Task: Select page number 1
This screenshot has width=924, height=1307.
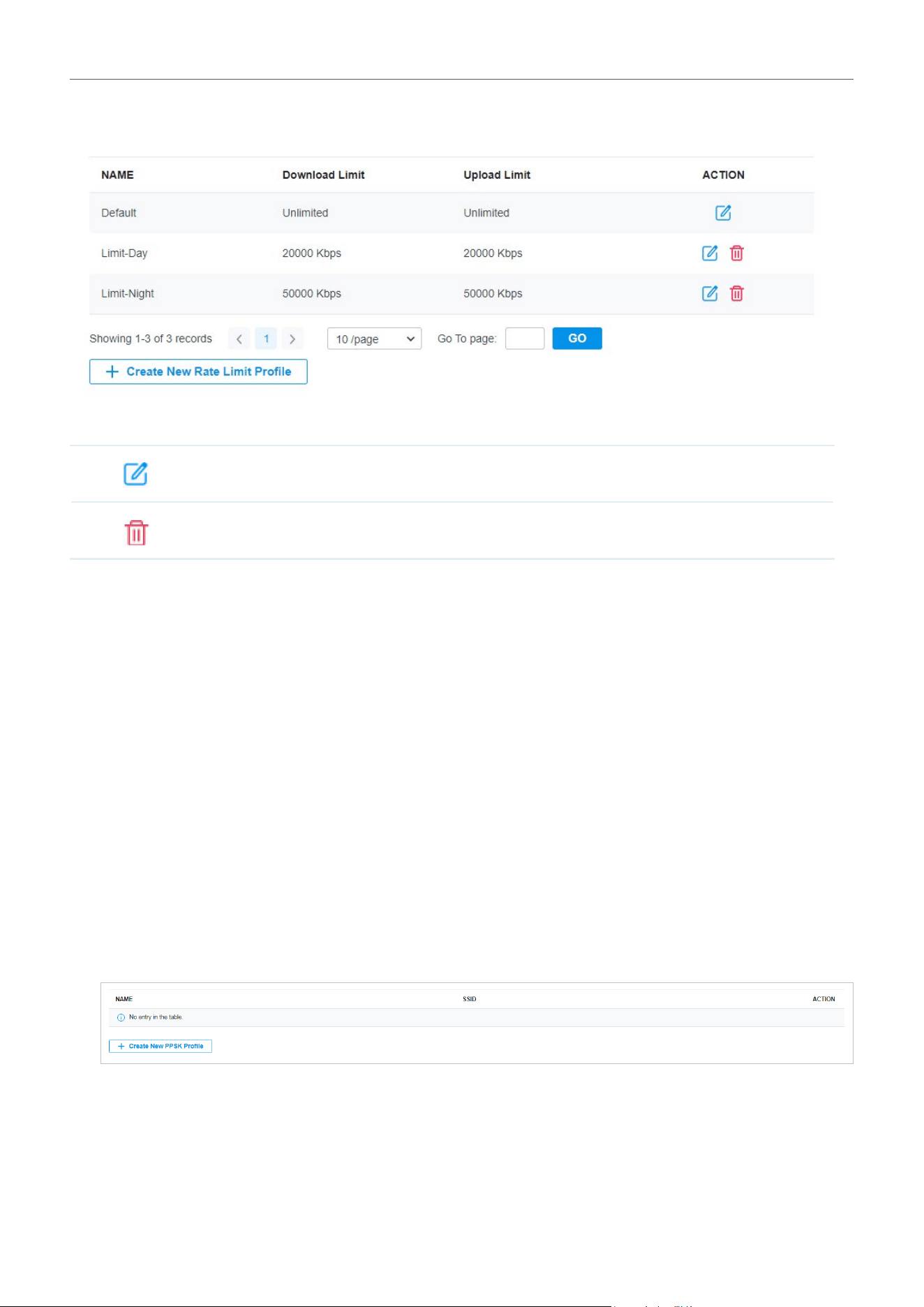Action: [x=266, y=339]
